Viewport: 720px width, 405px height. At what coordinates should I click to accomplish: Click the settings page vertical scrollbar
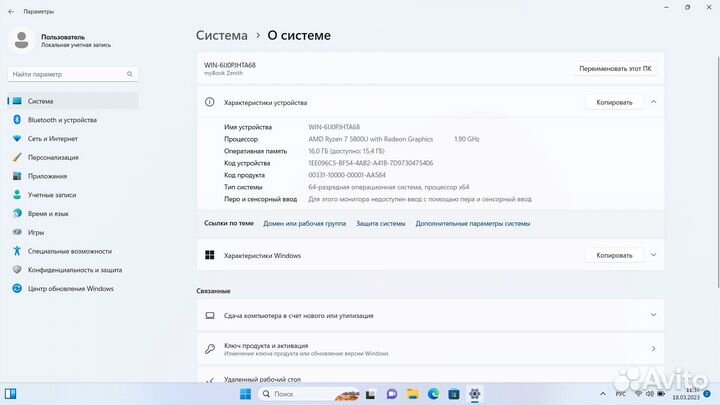tap(717, 172)
